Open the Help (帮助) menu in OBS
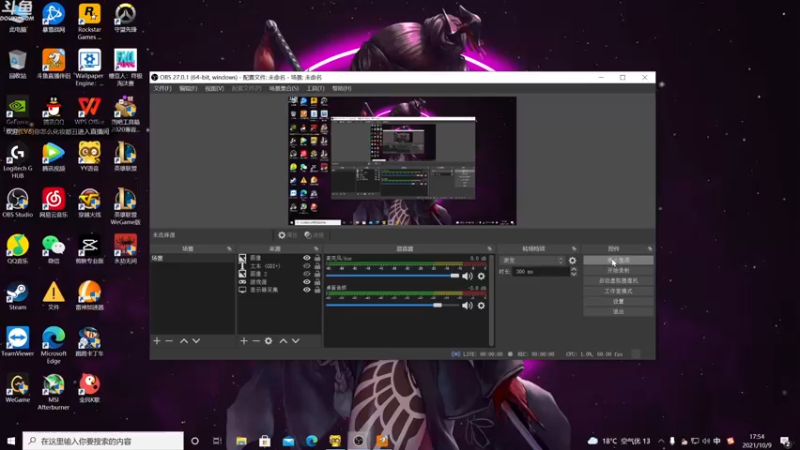Screen dimensions: 800x450 tap(341, 88)
